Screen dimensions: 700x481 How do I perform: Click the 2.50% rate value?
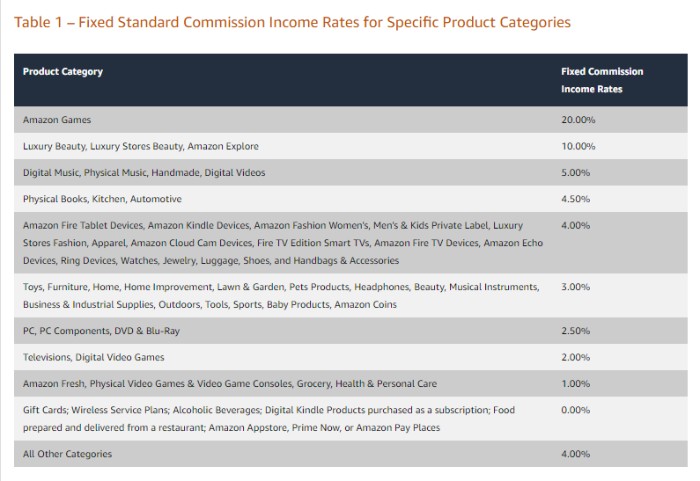(x=576, y=330)
